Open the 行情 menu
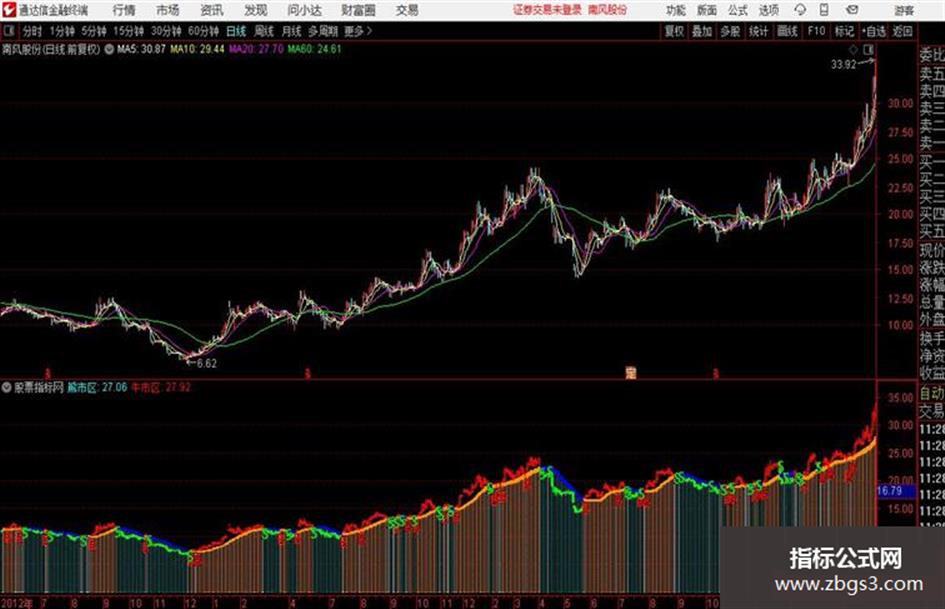 [124, 10]
